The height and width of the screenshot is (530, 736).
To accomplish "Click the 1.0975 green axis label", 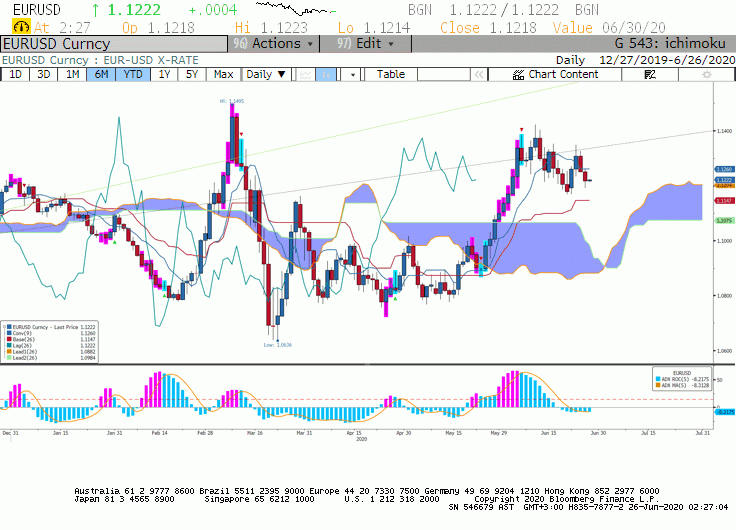I will click(724, 220).
